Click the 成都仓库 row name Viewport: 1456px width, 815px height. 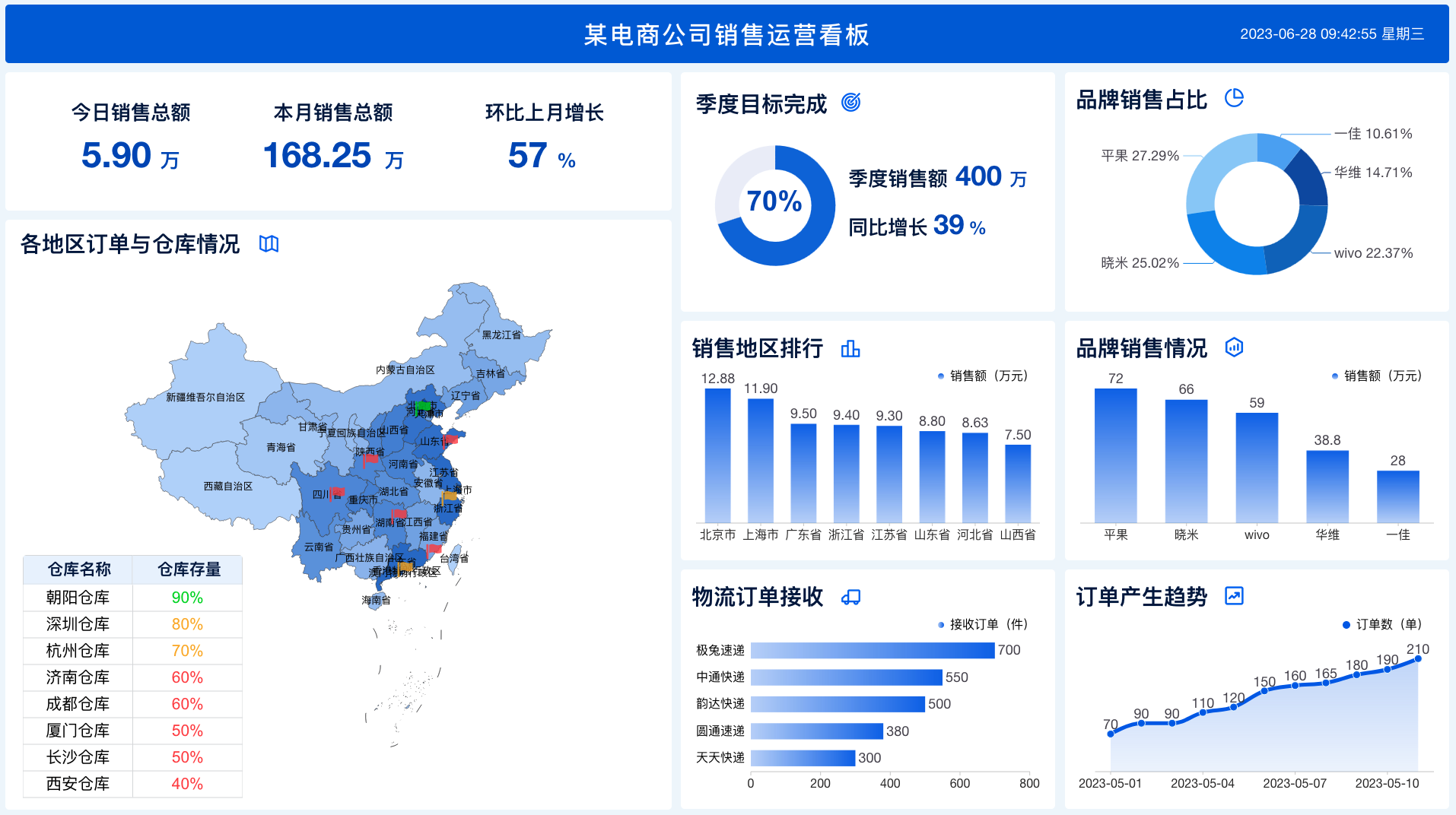pyautogui.click(x=78, y=704)
